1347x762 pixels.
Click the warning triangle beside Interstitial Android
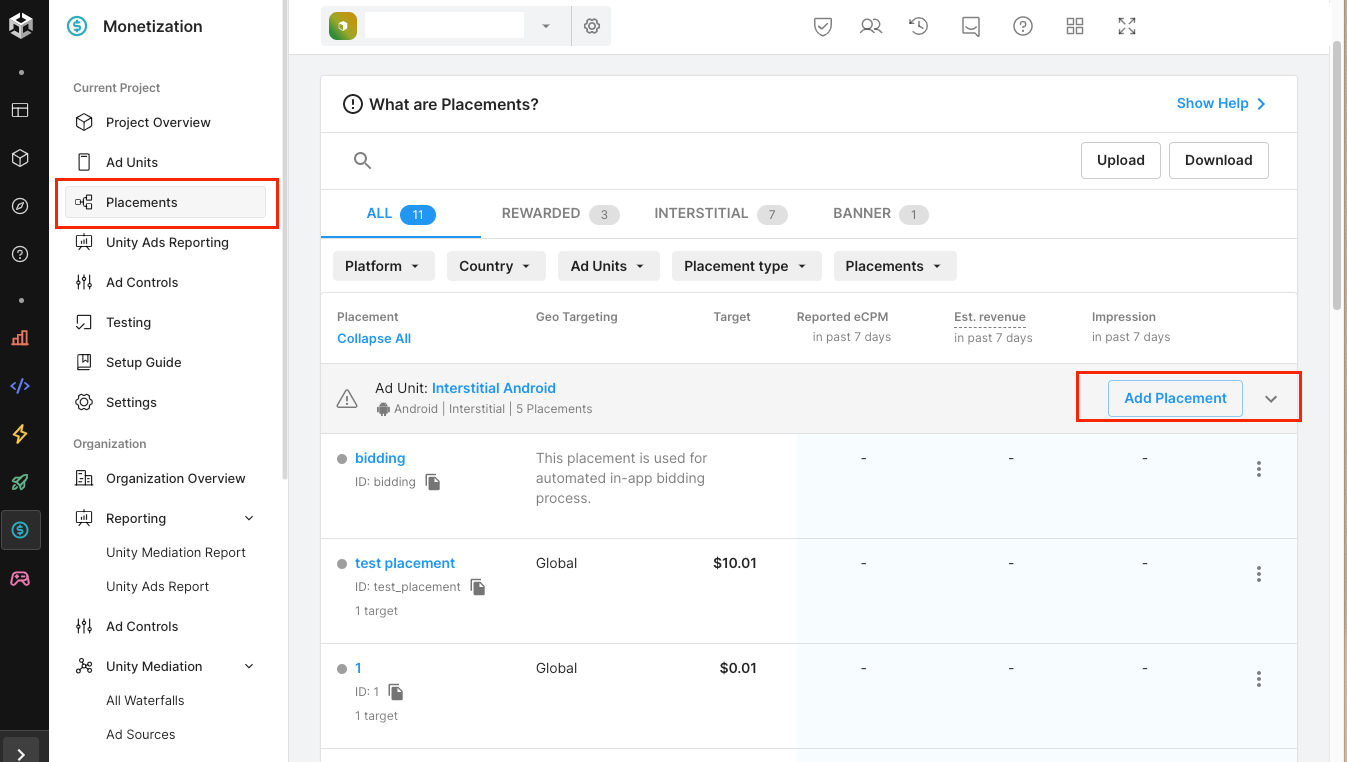pyautogui.click(x=347, y=398)
